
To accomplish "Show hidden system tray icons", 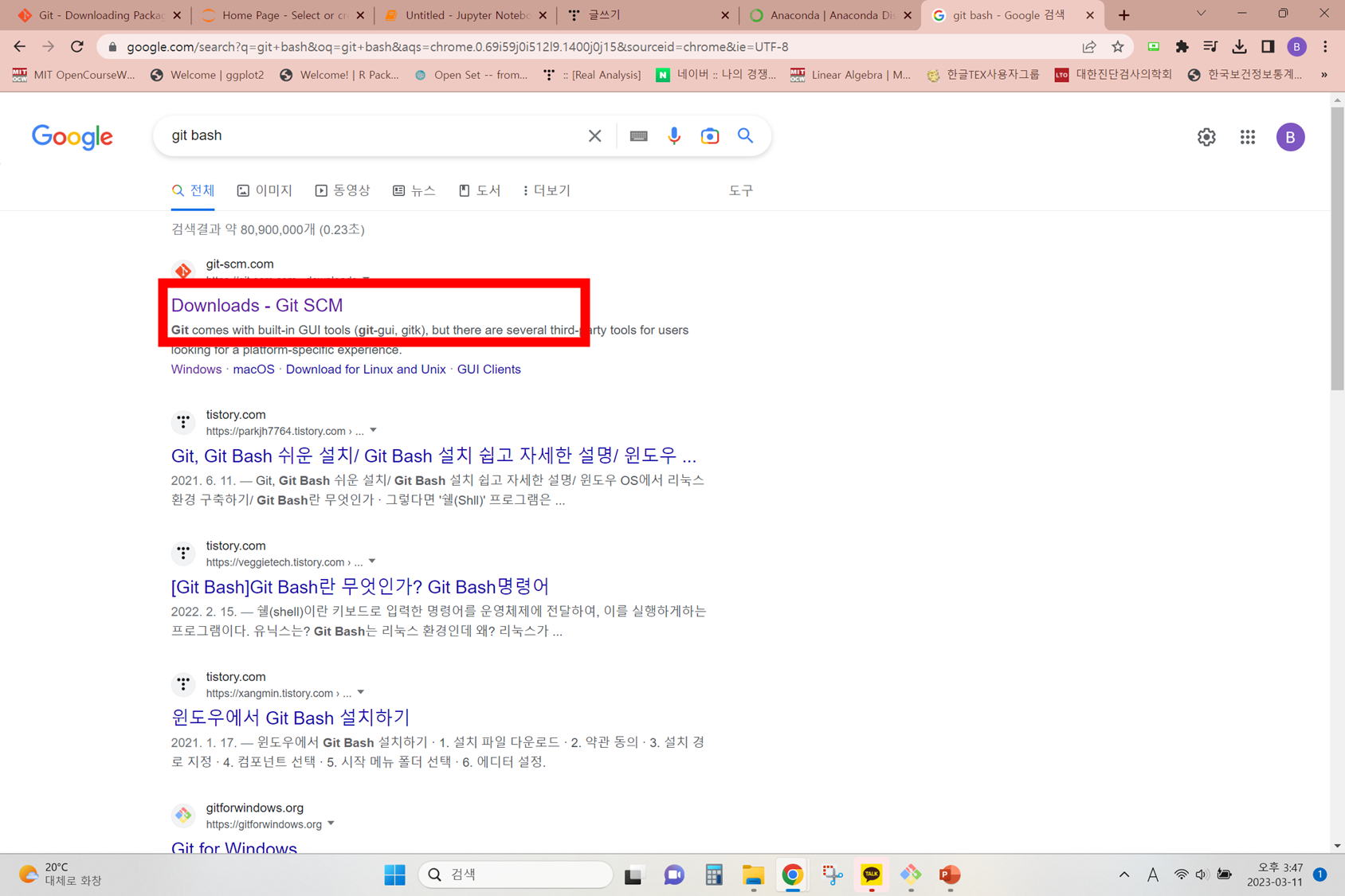I will click(1123, 874).
